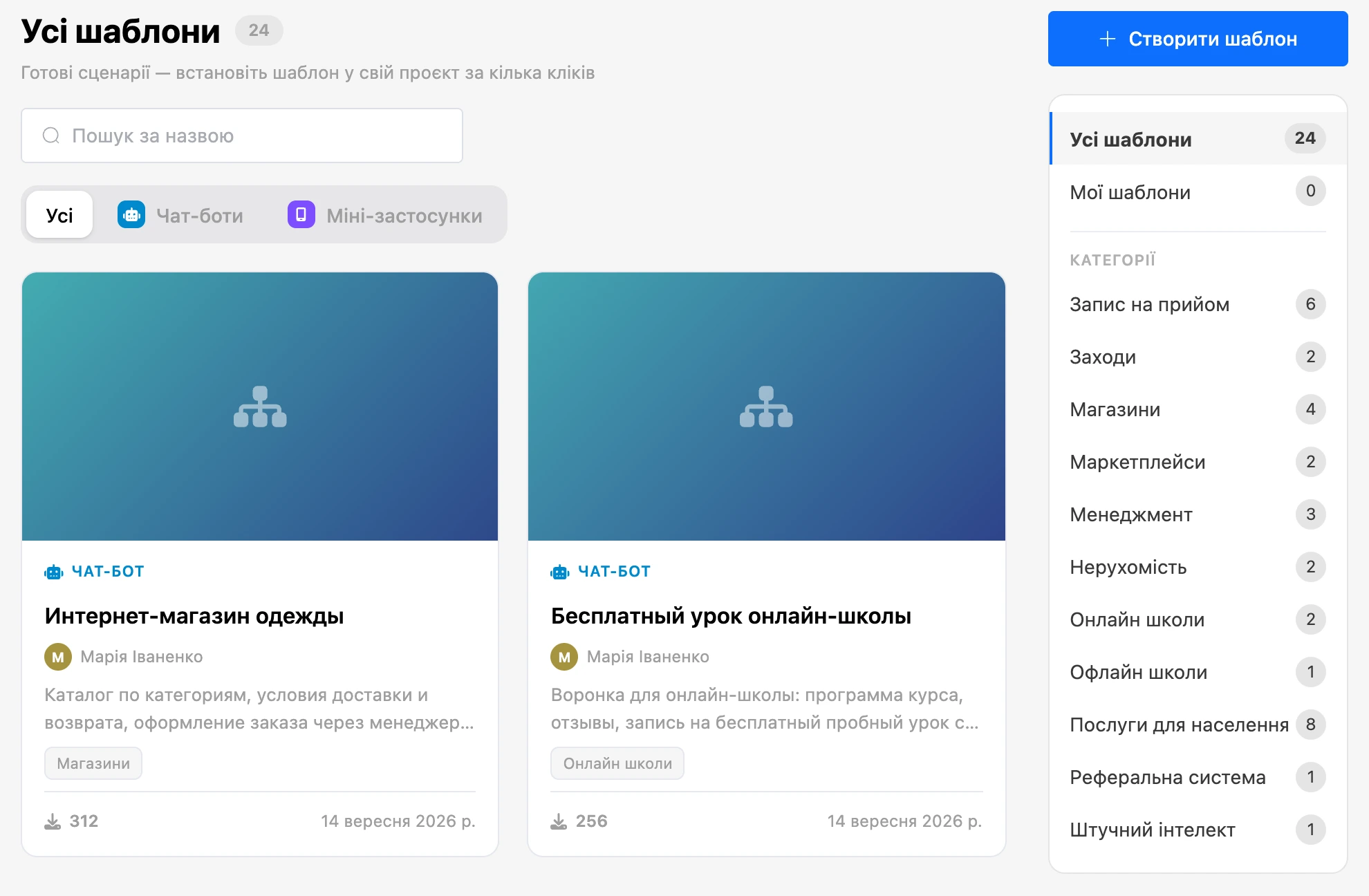Select the Менеджмент category
The width and height of the screenshot is (1369, 896).
click(x=1198, y=514)
